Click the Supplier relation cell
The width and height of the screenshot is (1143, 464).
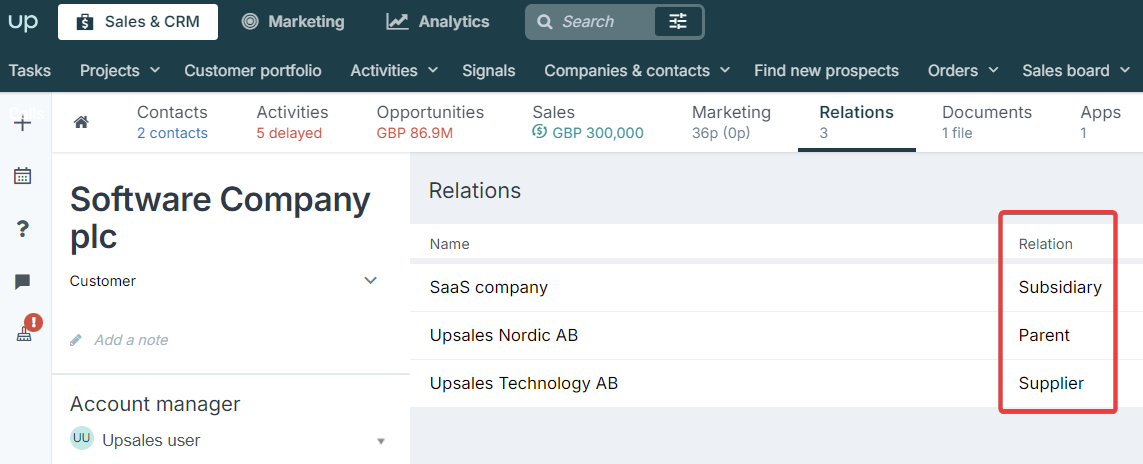tap(1051, 382)
